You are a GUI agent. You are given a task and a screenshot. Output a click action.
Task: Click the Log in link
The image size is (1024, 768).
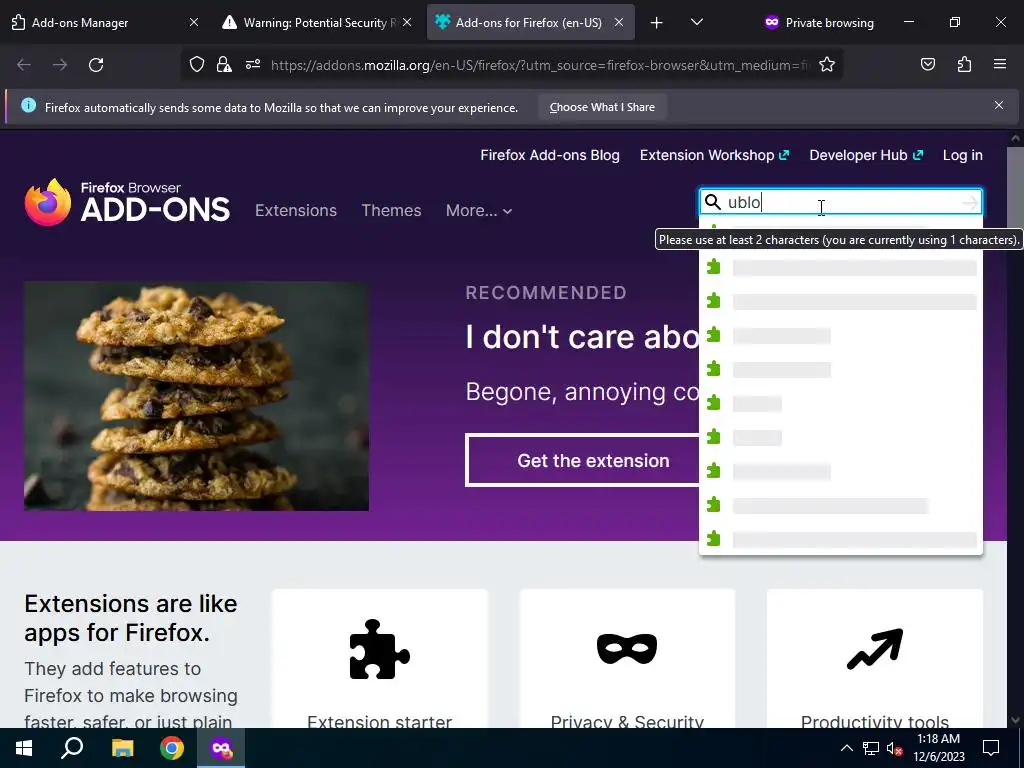coord(962,155)
